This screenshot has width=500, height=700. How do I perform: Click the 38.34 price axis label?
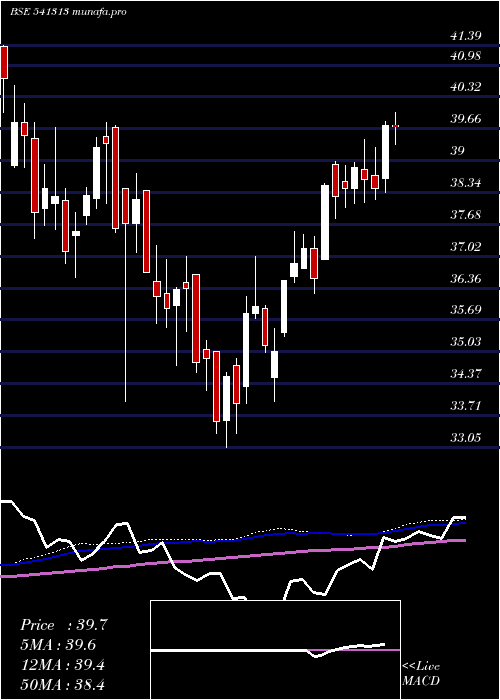(x=466, y=183)
